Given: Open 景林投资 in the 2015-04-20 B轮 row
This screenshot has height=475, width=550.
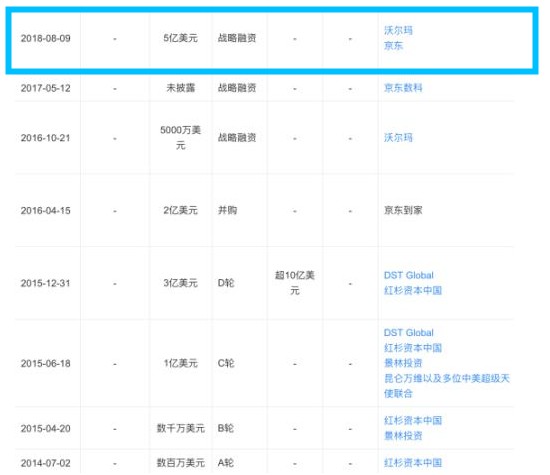Looking at the screenshot, I should click(403, 436).
